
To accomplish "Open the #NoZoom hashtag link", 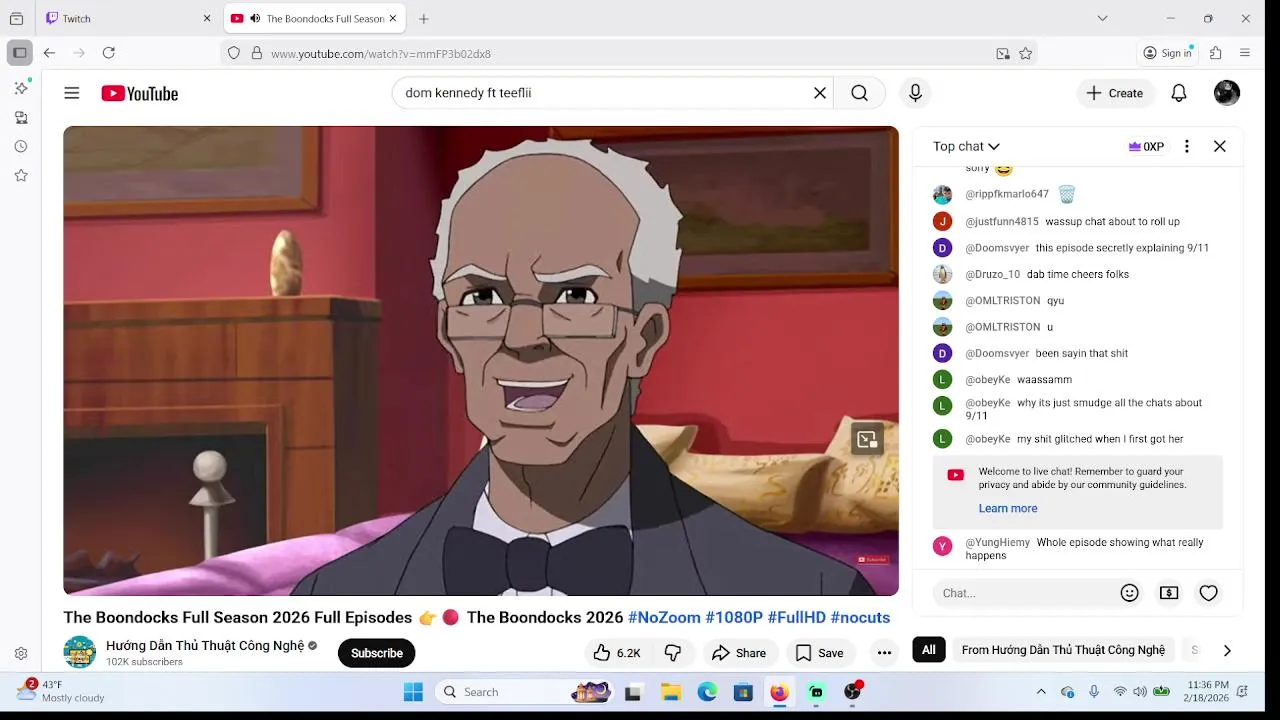I will click(664, 617).
